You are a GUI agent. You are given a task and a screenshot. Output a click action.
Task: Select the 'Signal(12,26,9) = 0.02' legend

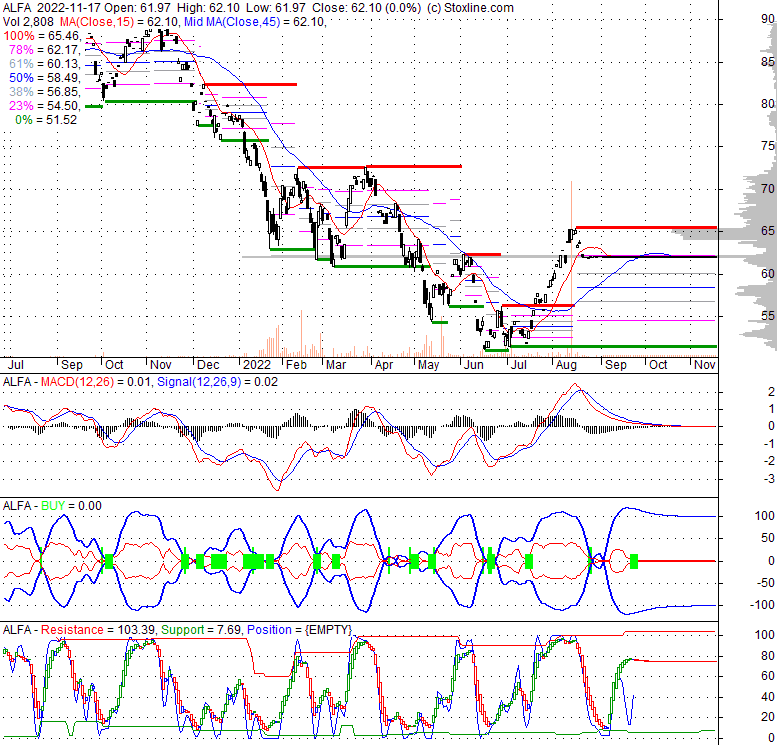(217, 382)
